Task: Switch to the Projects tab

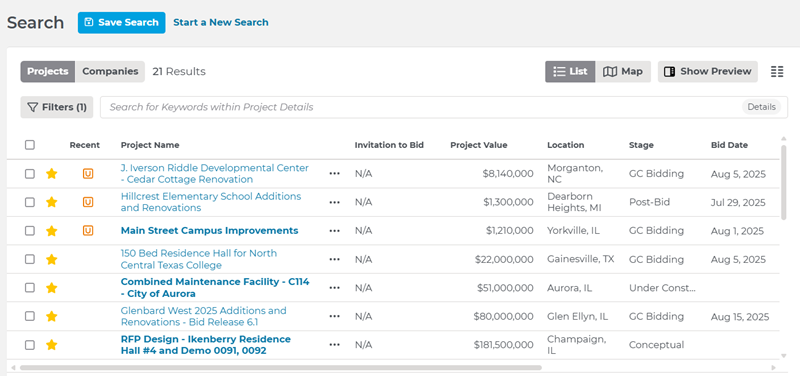Action: pos(48,71)
